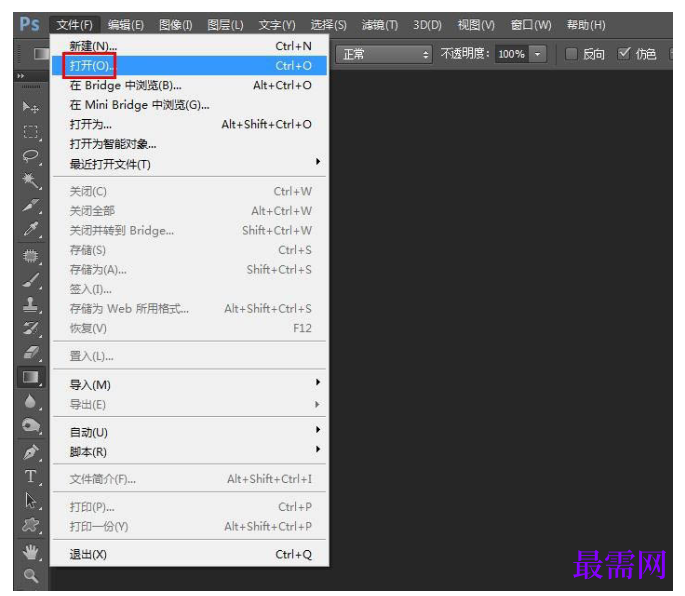Select the Path Selection tool
This screenshot has height=596, width=685.
point(31,501)
